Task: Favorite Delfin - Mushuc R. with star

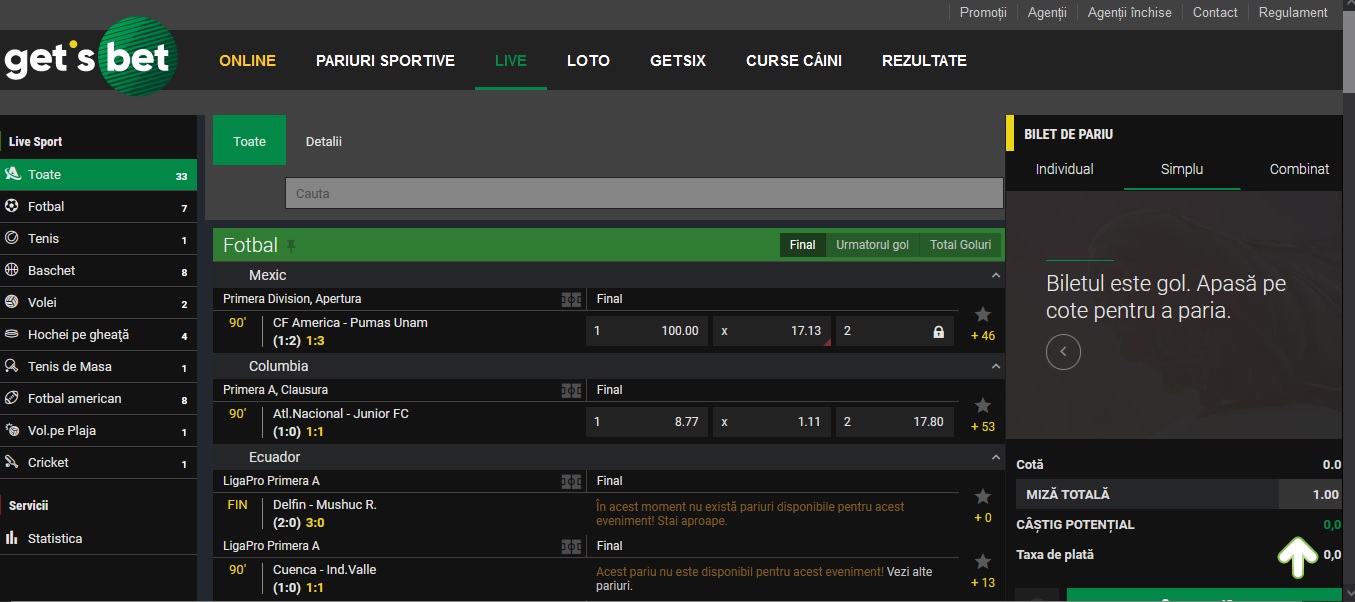Action: (x=983, y=496)
